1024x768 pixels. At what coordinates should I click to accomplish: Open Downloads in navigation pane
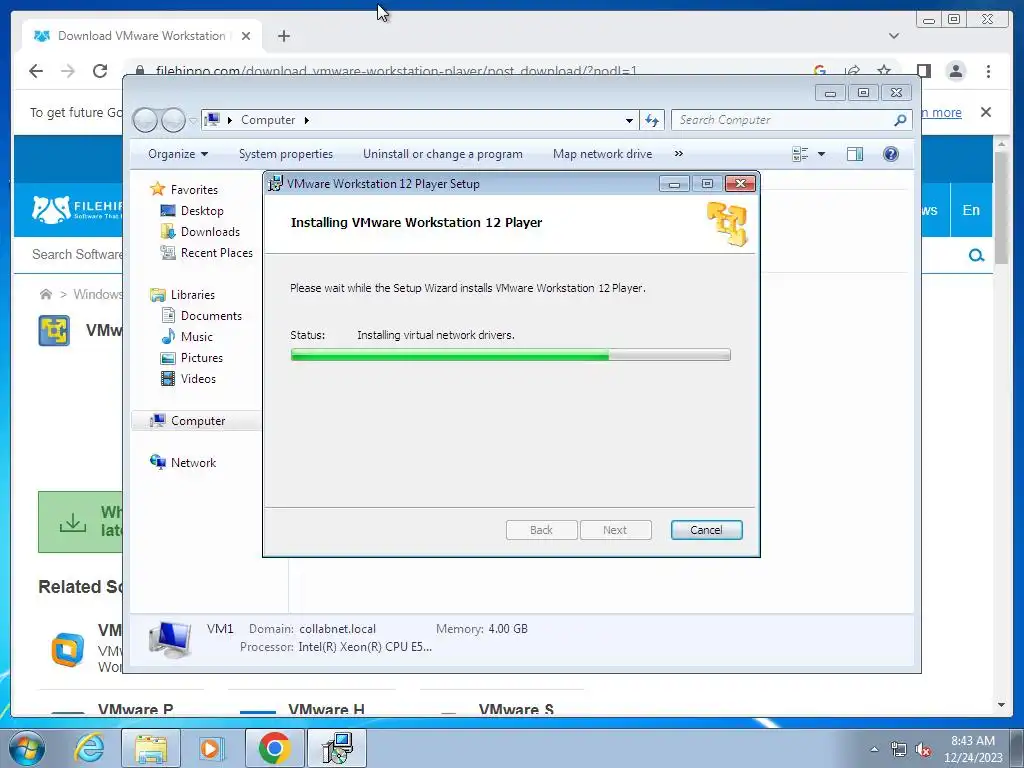[210, 232]
